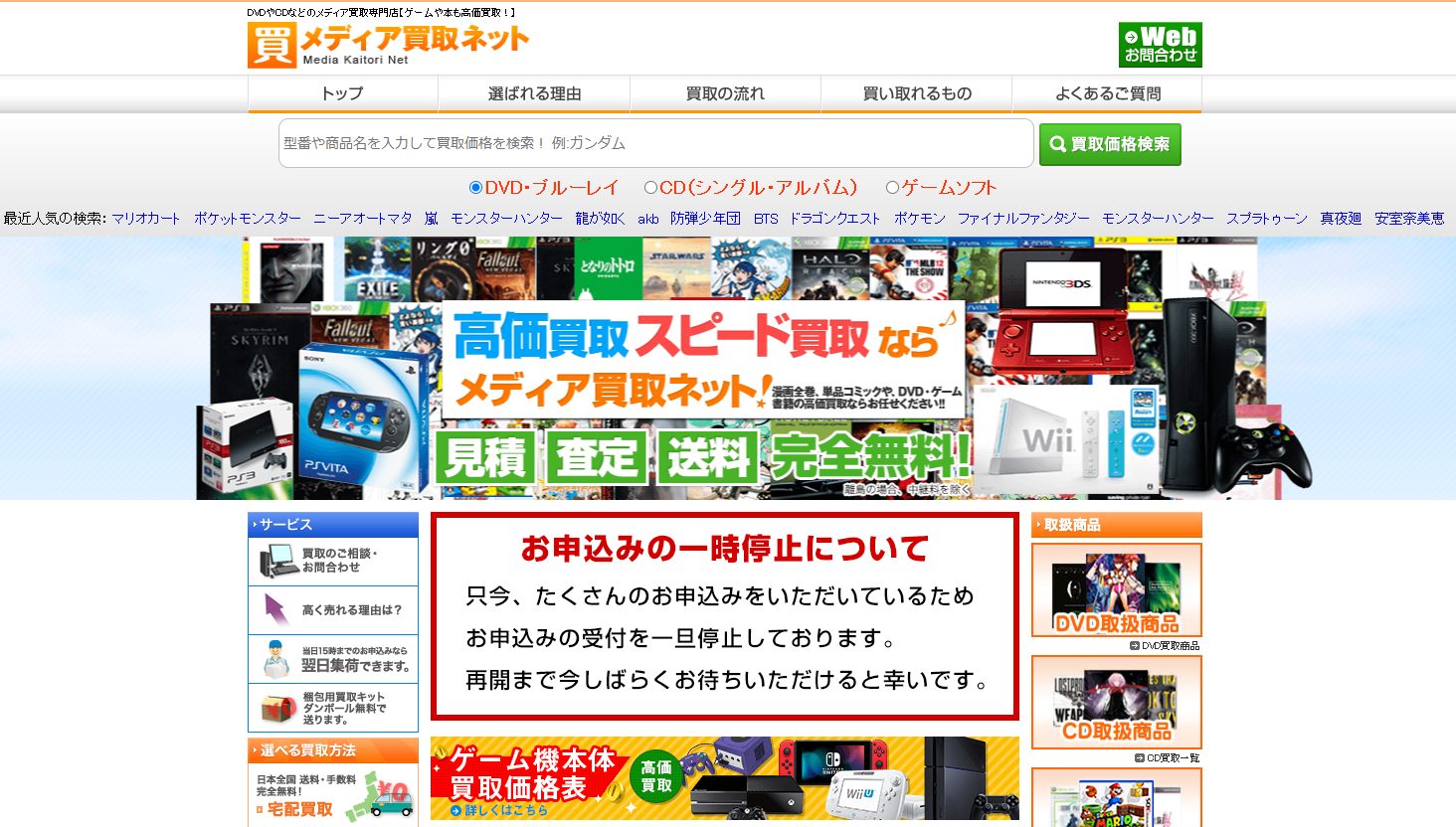Click the メディア買取ネット site logo
Image resolution: width=1456 pixels, height=827 pixels.
click(x=388, y=45)
